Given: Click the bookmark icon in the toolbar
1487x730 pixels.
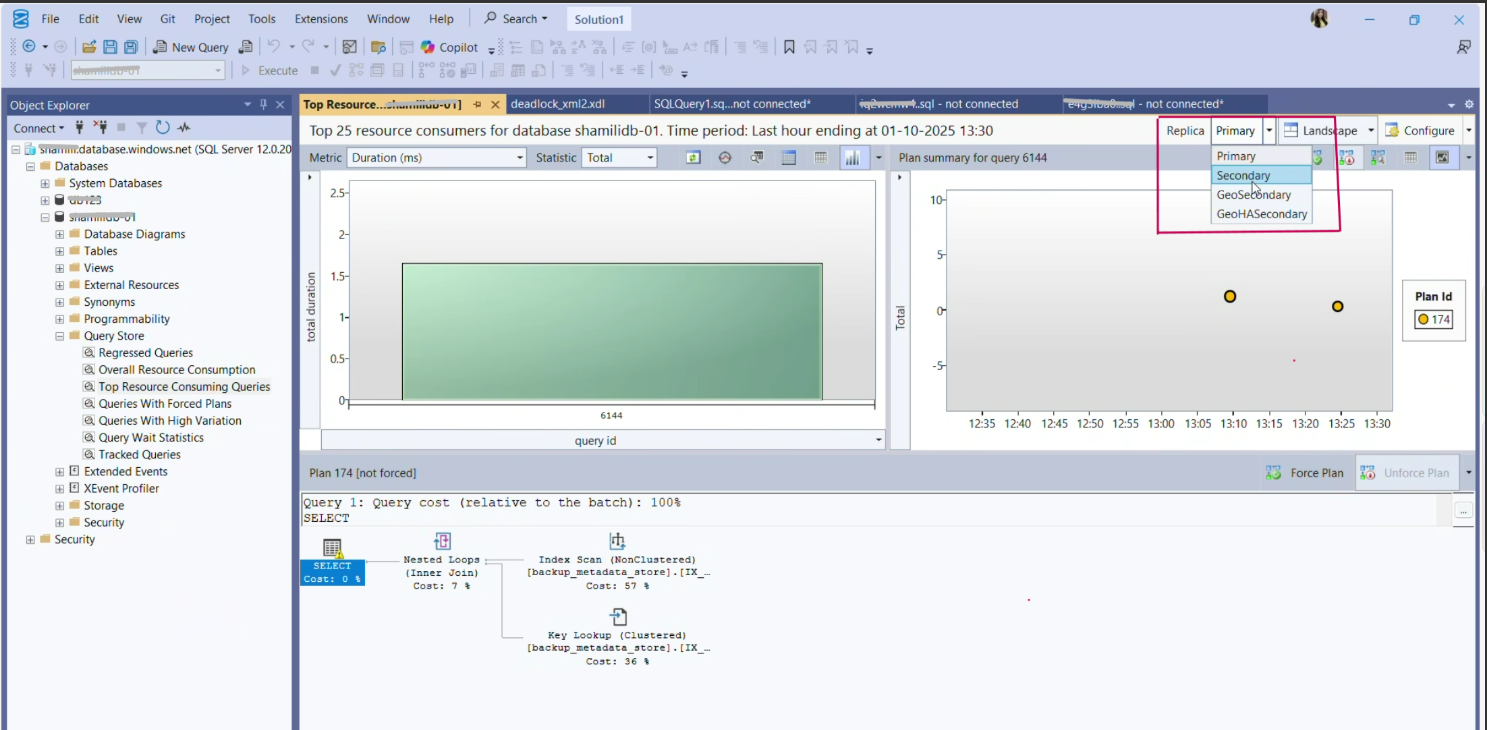Looking at the screenshot, I should (x=789, y=47).
